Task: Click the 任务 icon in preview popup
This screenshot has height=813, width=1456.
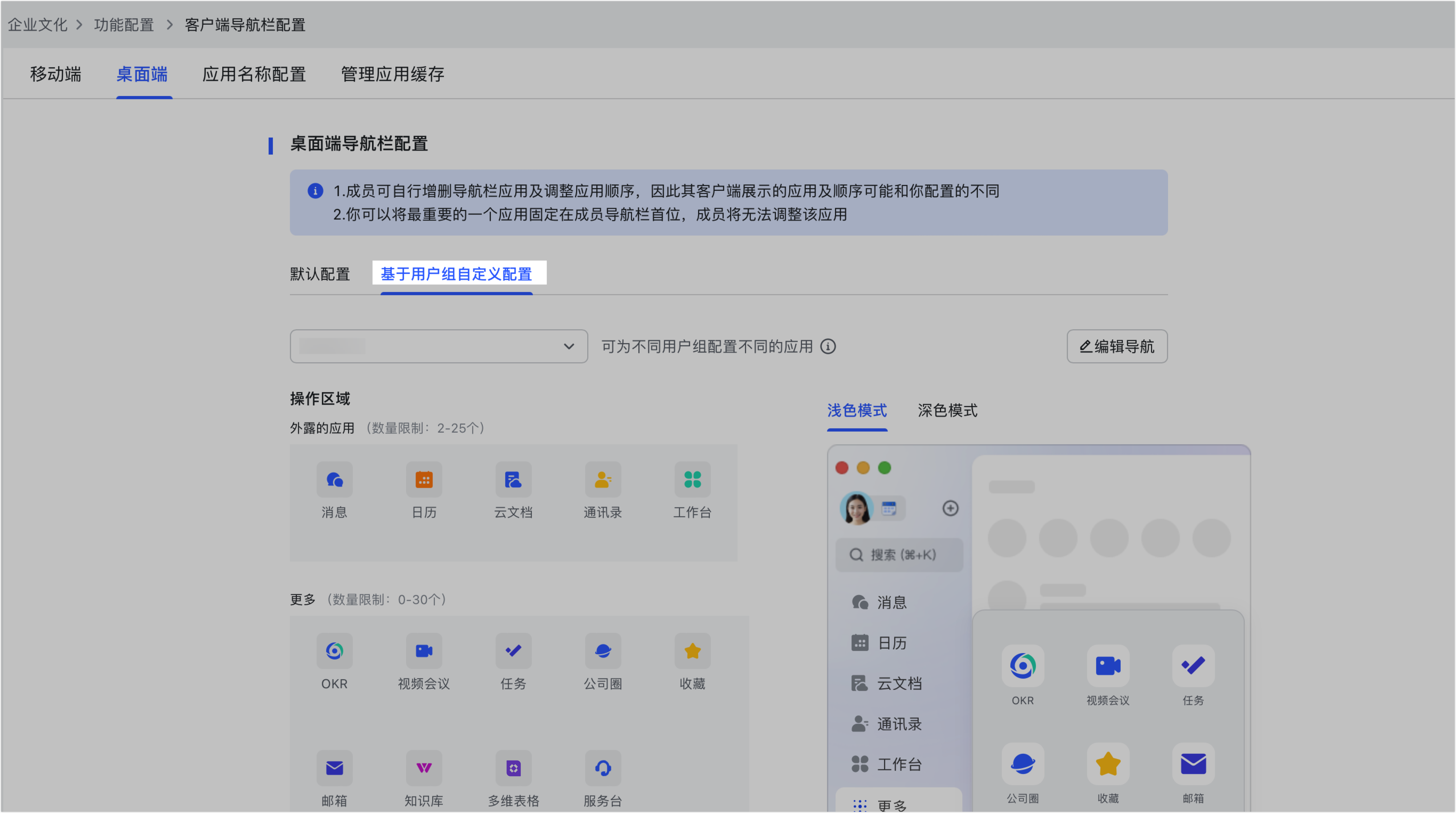Action: coord(1193,665)
